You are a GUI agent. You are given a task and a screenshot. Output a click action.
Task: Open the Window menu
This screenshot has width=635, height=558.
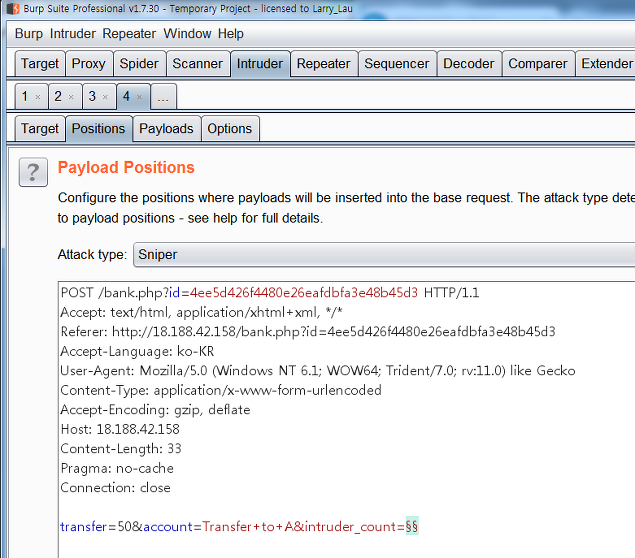[x=188, y=34]
